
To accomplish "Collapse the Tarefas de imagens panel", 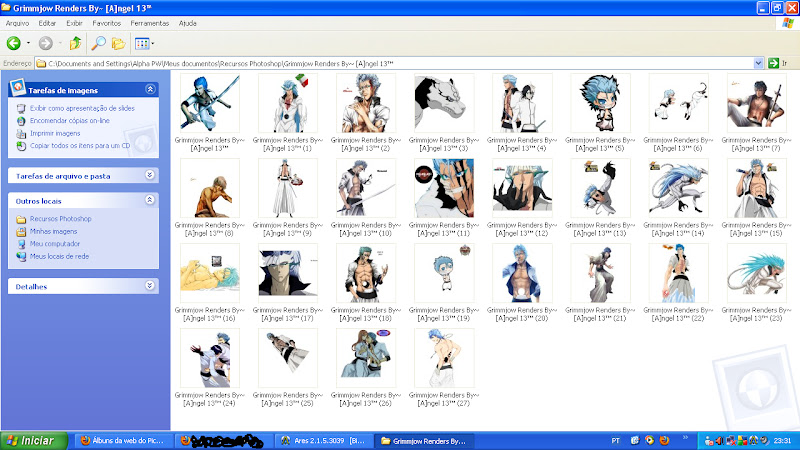I will (x=150, y=89).
